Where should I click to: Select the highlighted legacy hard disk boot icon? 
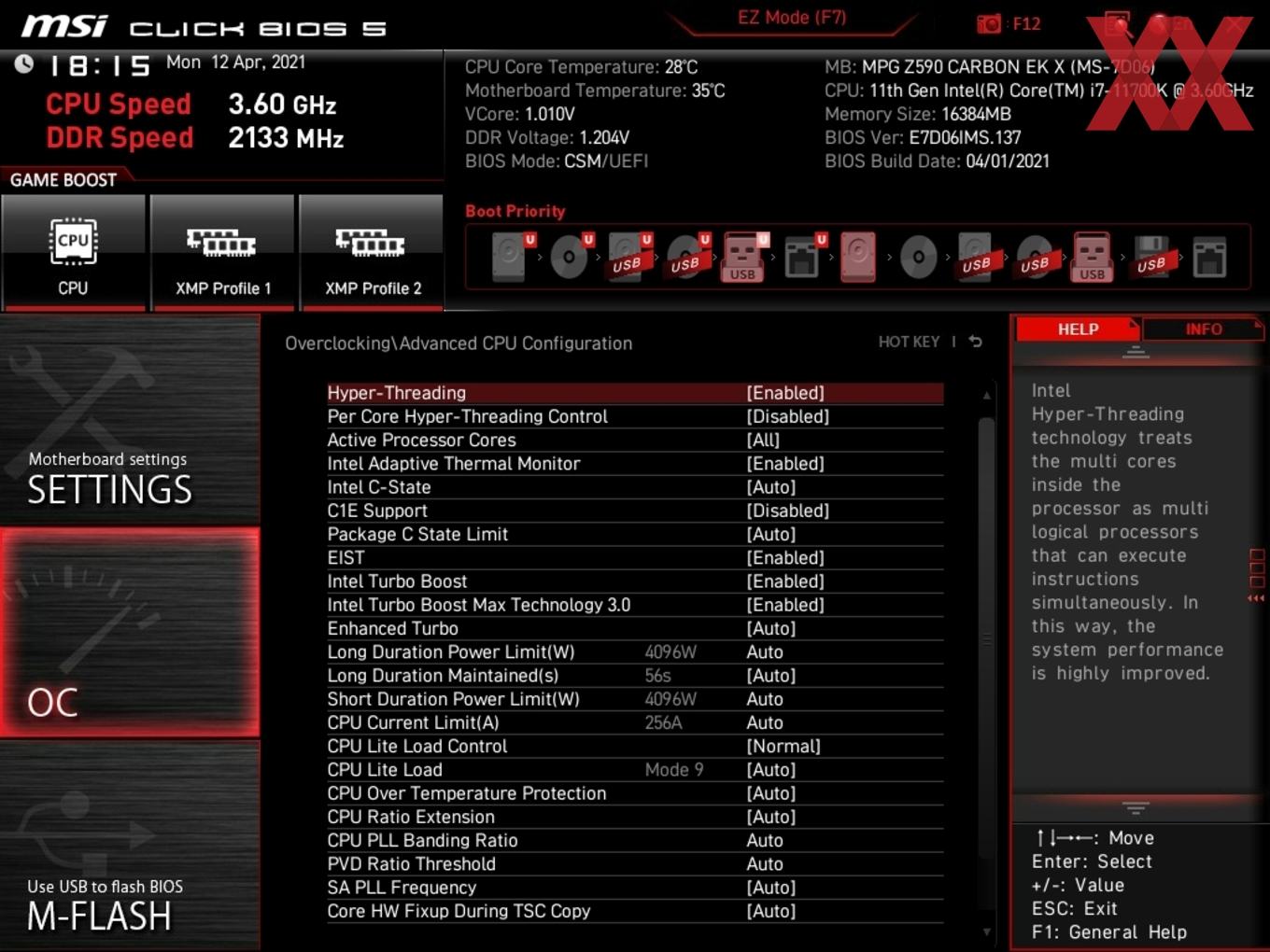pyautogui.click(x=858, y=257)
